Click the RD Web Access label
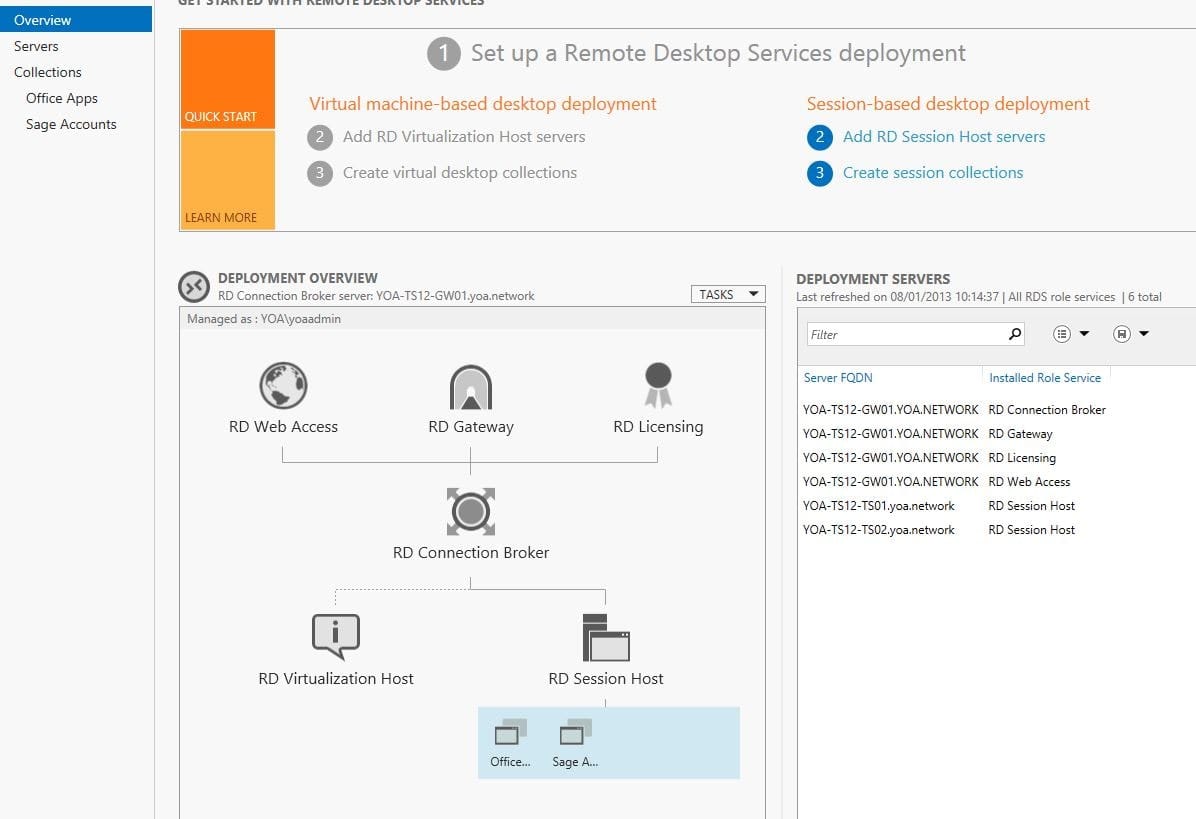Screen dimensions: 1196x819 tap(283, 426)
